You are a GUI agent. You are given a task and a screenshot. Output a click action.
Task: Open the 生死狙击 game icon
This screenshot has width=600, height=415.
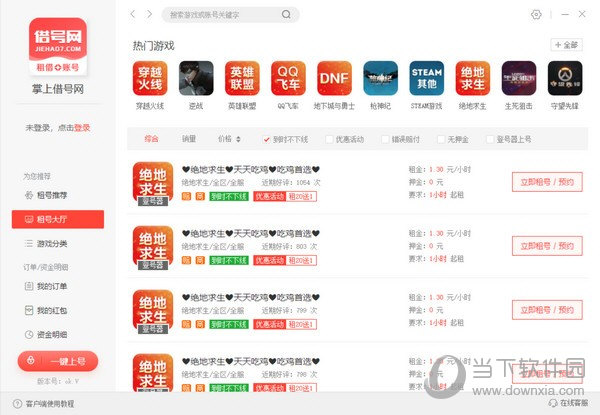pos(519,78)
